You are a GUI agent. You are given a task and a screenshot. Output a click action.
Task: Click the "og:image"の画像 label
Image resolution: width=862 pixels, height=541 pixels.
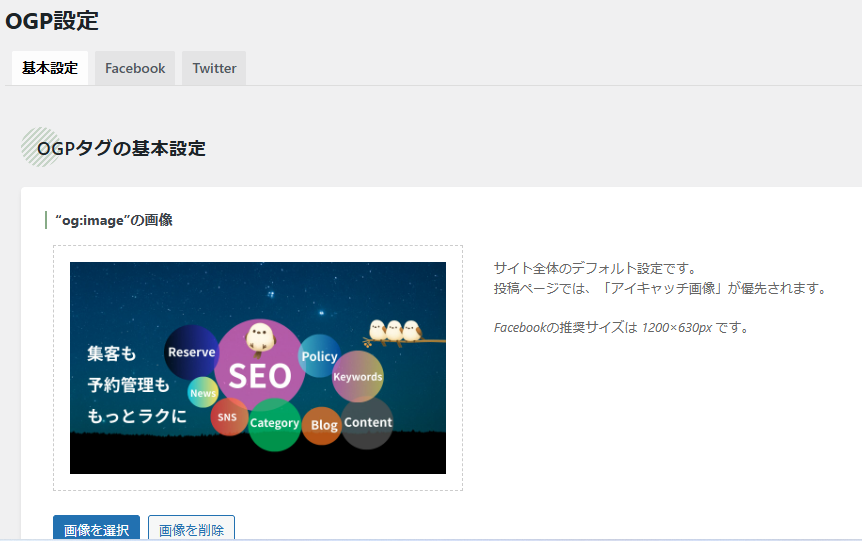(x=114, y=220)
